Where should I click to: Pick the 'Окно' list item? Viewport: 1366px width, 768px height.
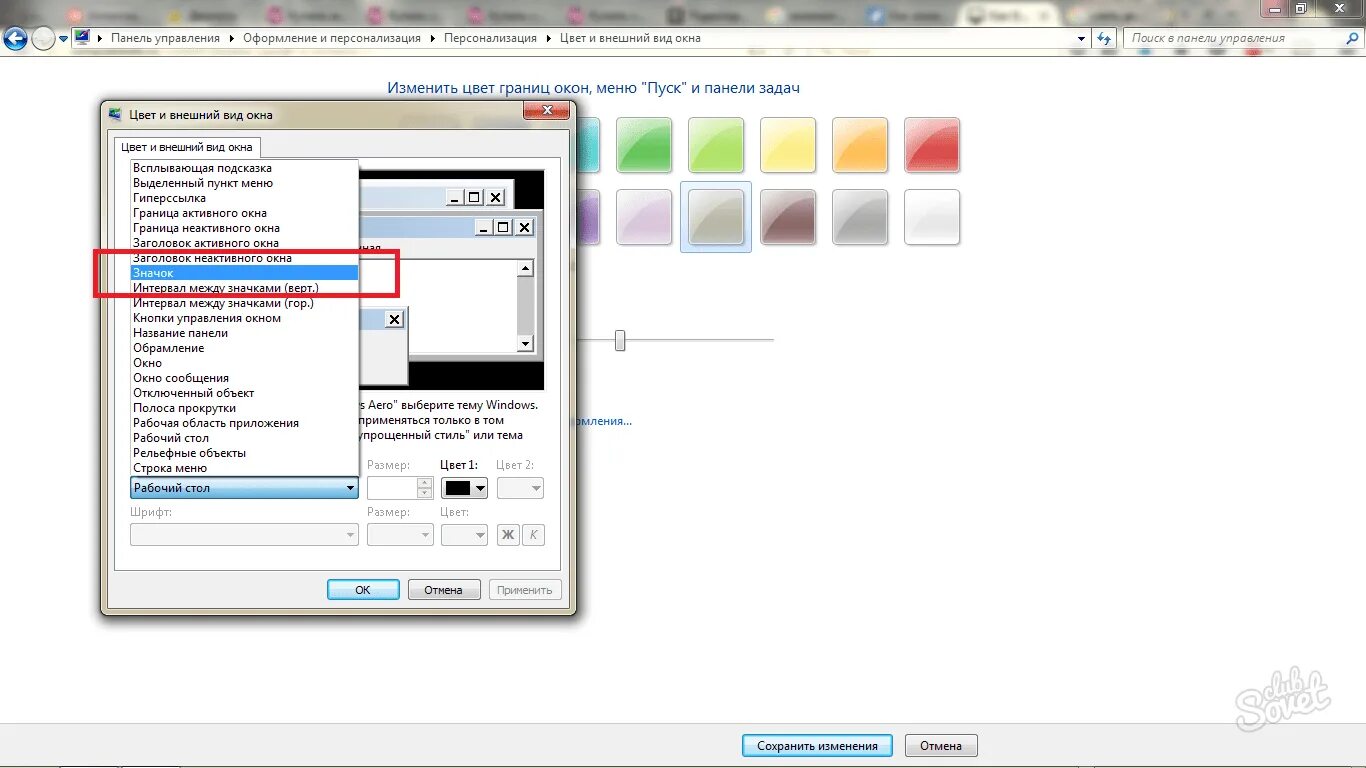pos(244,363)
